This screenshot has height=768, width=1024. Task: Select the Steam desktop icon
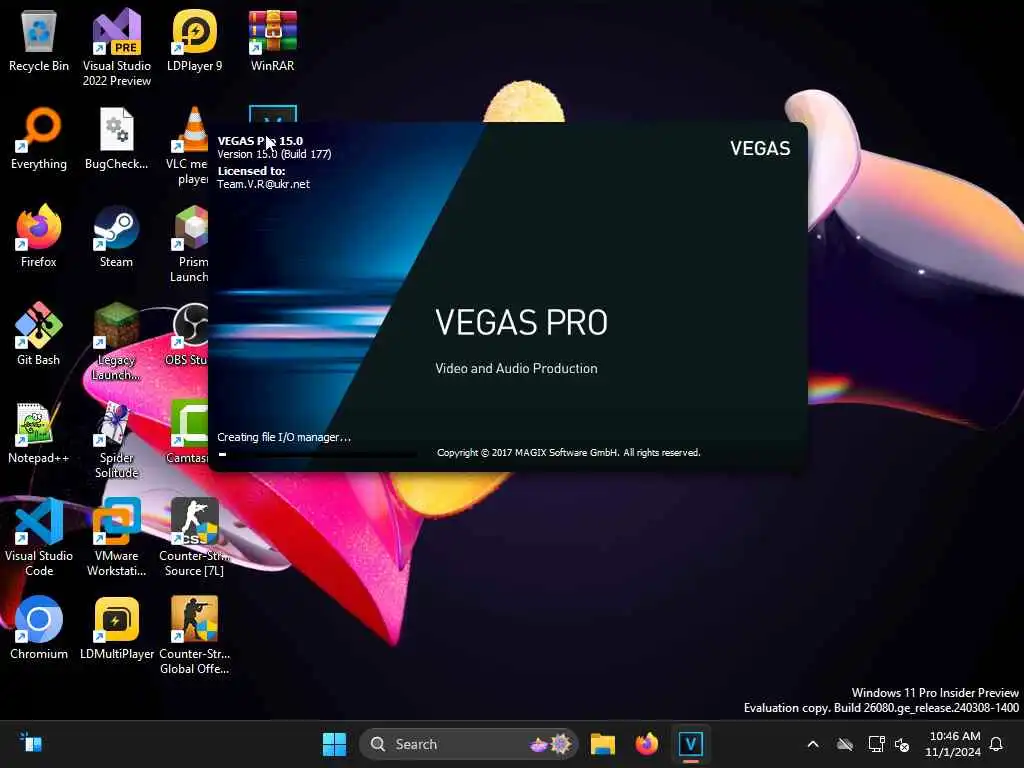click(116, 236)
